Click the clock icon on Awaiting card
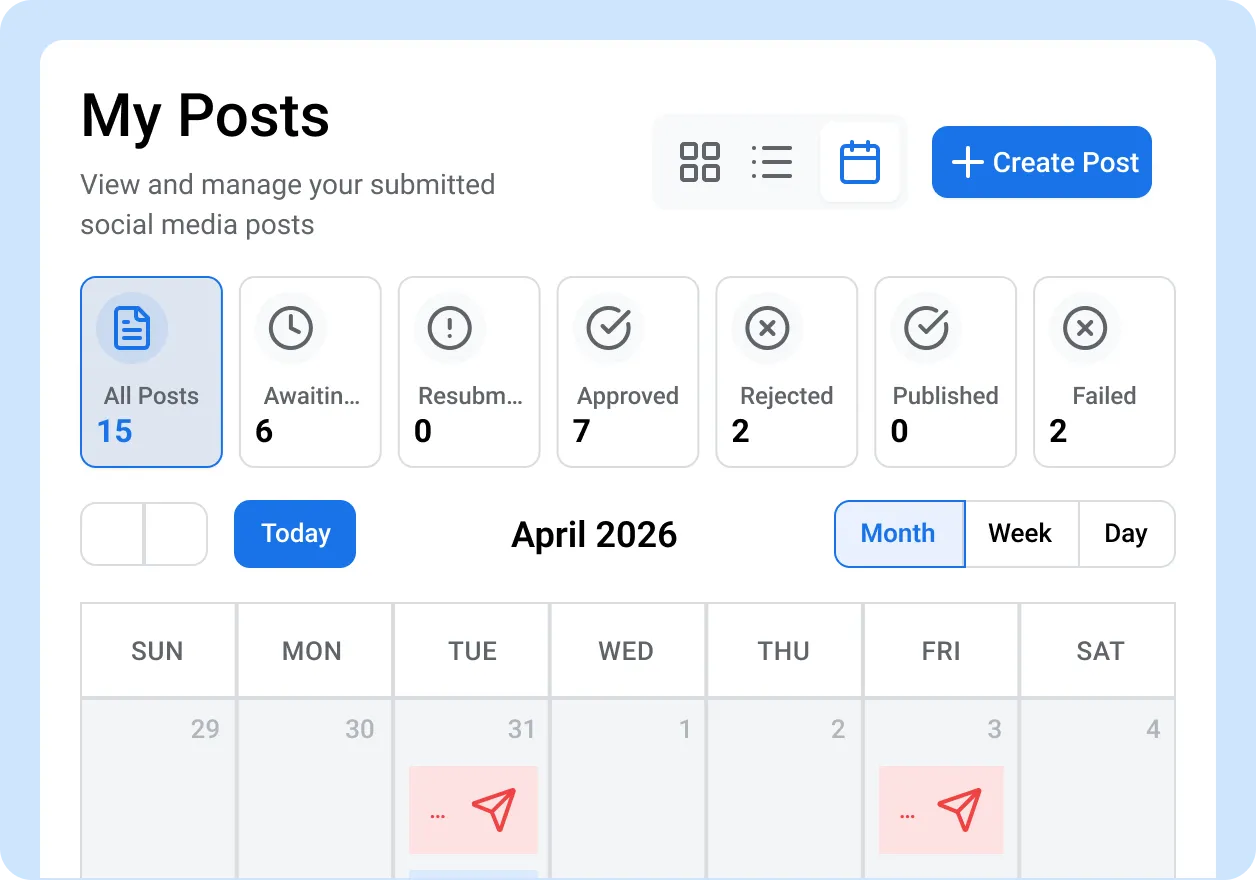Image resolution: width=1256 pixels, height=880 pixels. click(291, 327)
